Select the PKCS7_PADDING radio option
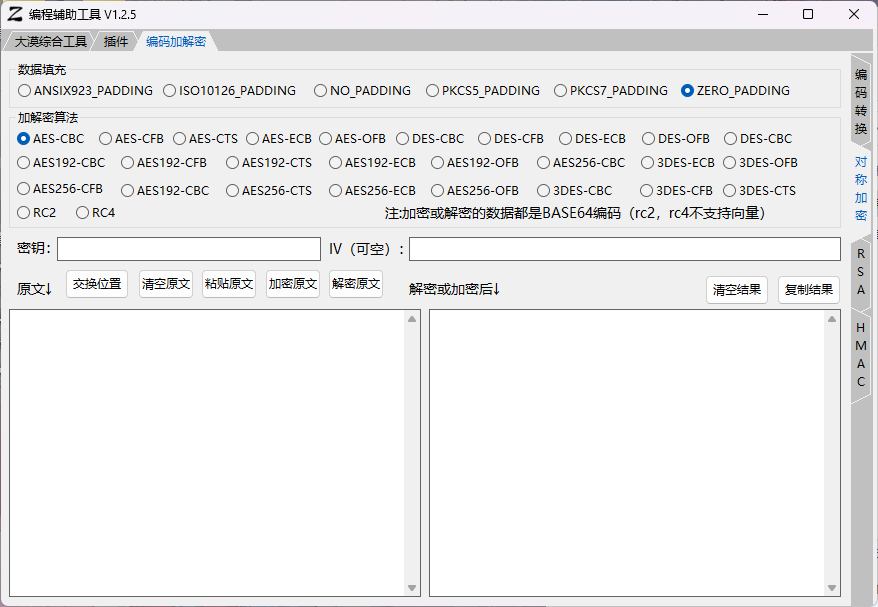878x607 pixels. pyautogui.click(x=561, y=91)
